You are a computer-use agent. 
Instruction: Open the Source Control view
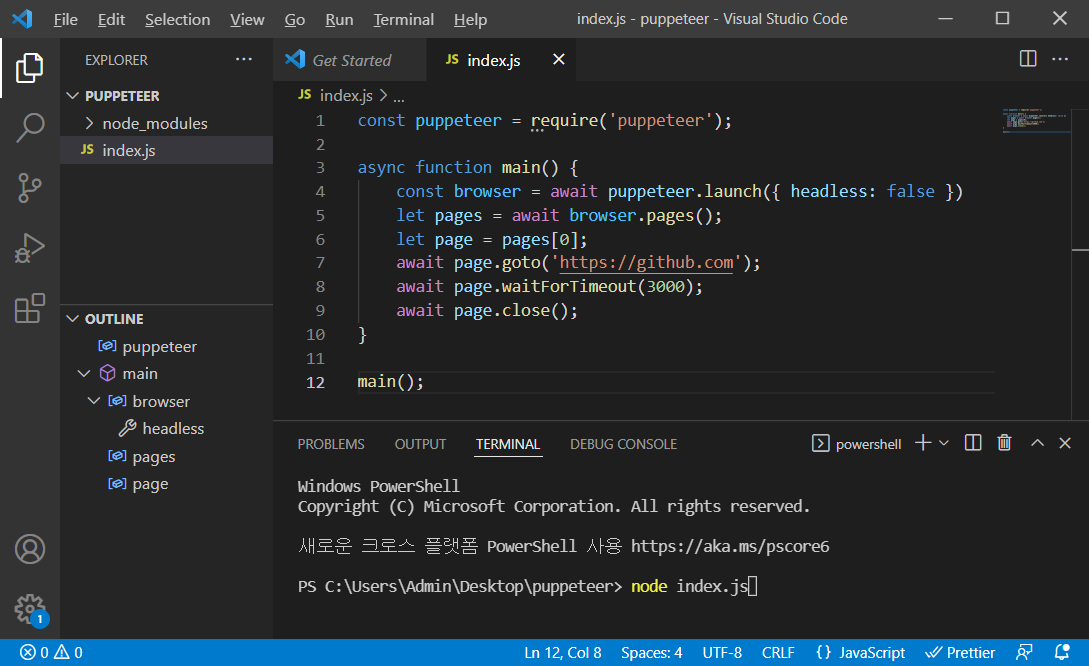tap(29, 188)
